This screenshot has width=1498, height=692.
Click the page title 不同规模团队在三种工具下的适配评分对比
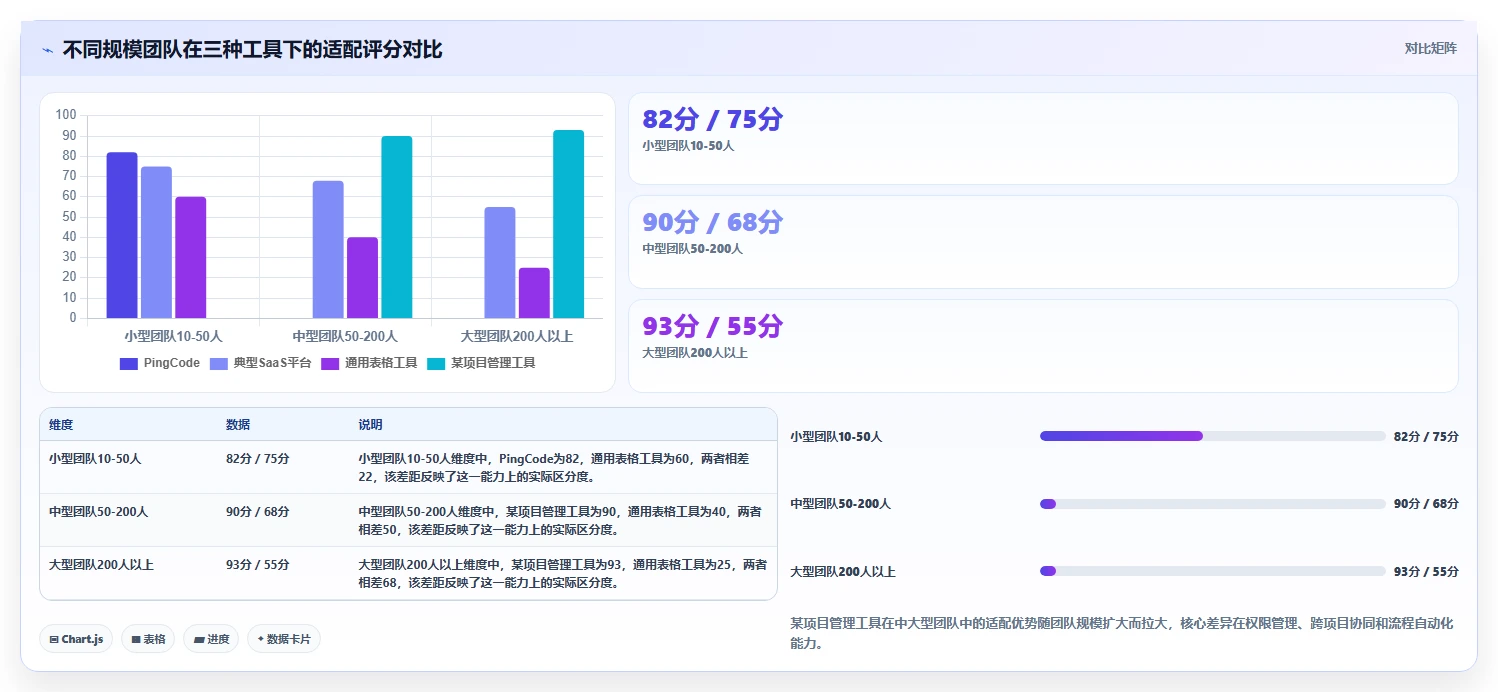click(252, 49)
